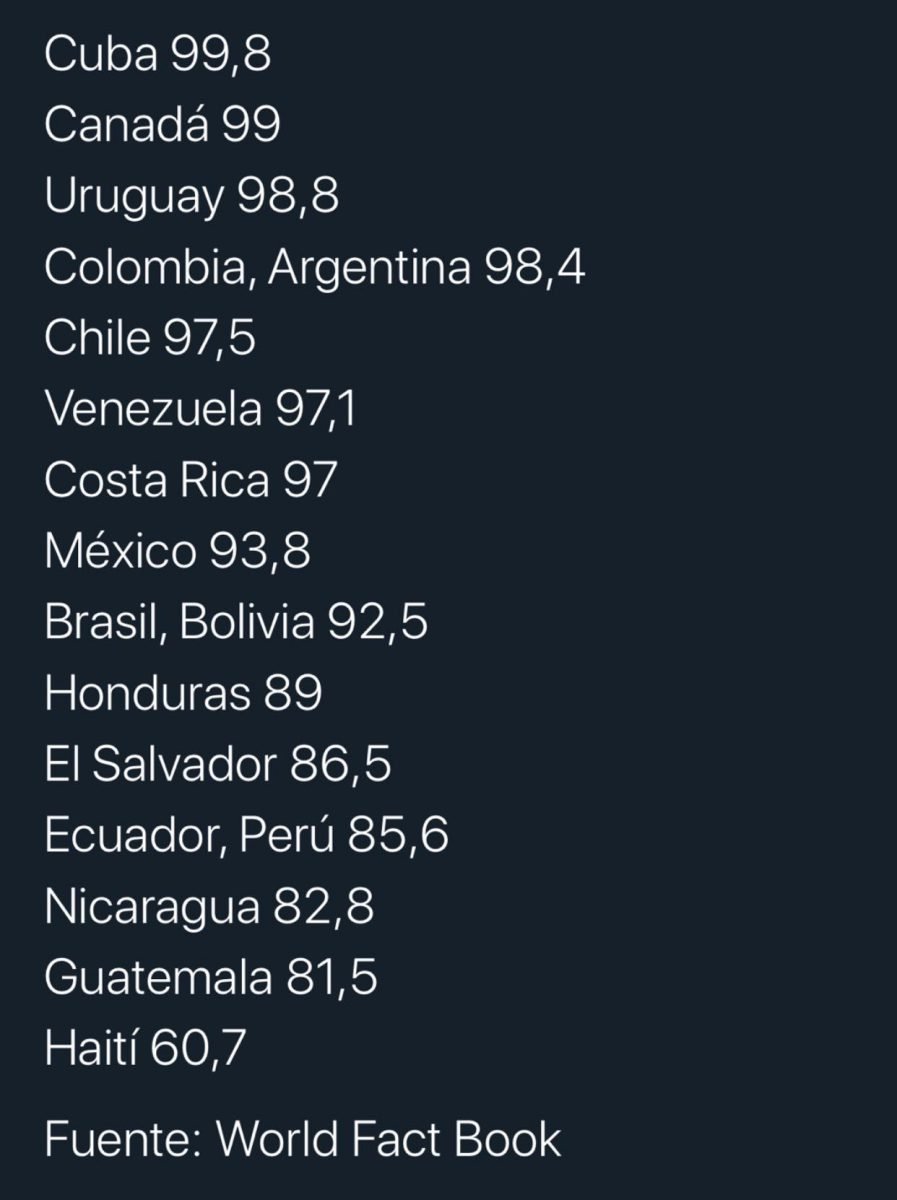This screenshot has width=897, height=1200.
Task: Select the word Argentina
Action: [x=369, y=268]
